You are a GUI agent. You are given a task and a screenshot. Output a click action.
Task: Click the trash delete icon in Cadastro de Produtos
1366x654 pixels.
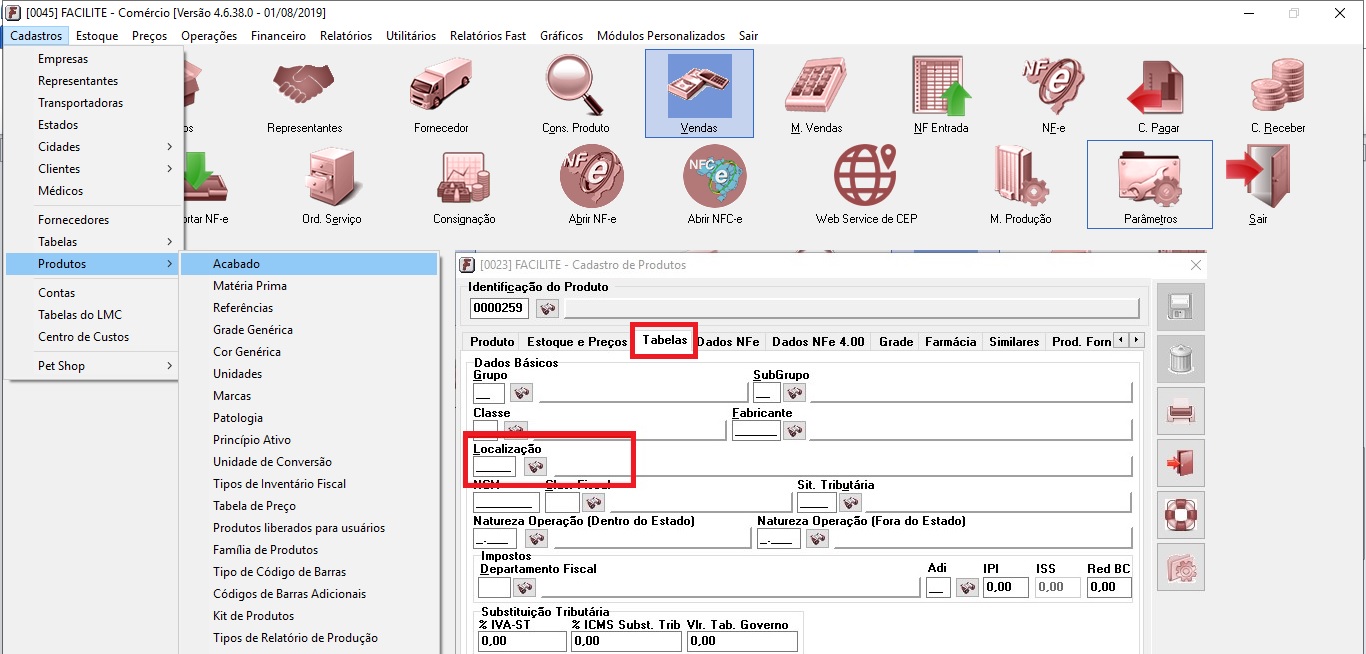tap(1181, 359)
